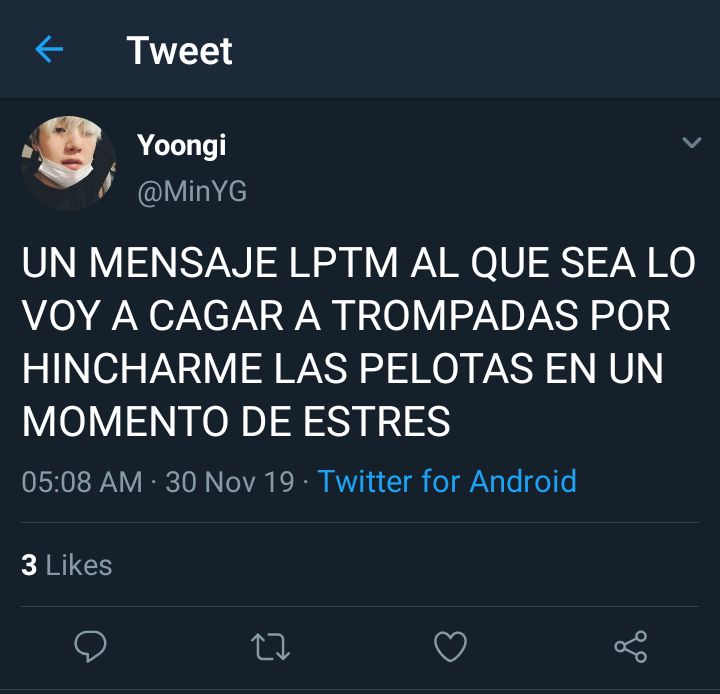
Task: Tap the word TROMPADAS in tweet
Action: [x=454, y=316]
